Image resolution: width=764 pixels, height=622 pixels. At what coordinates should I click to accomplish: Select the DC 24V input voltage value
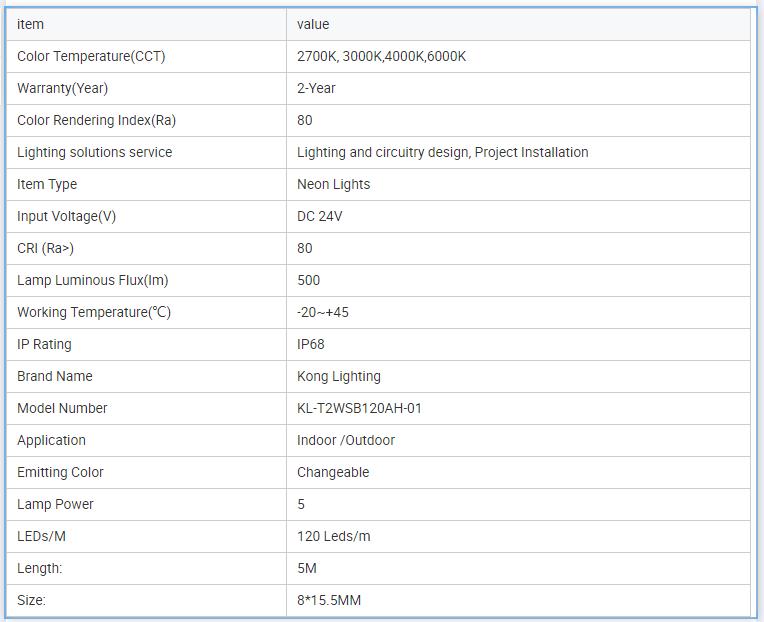(319, 216)
